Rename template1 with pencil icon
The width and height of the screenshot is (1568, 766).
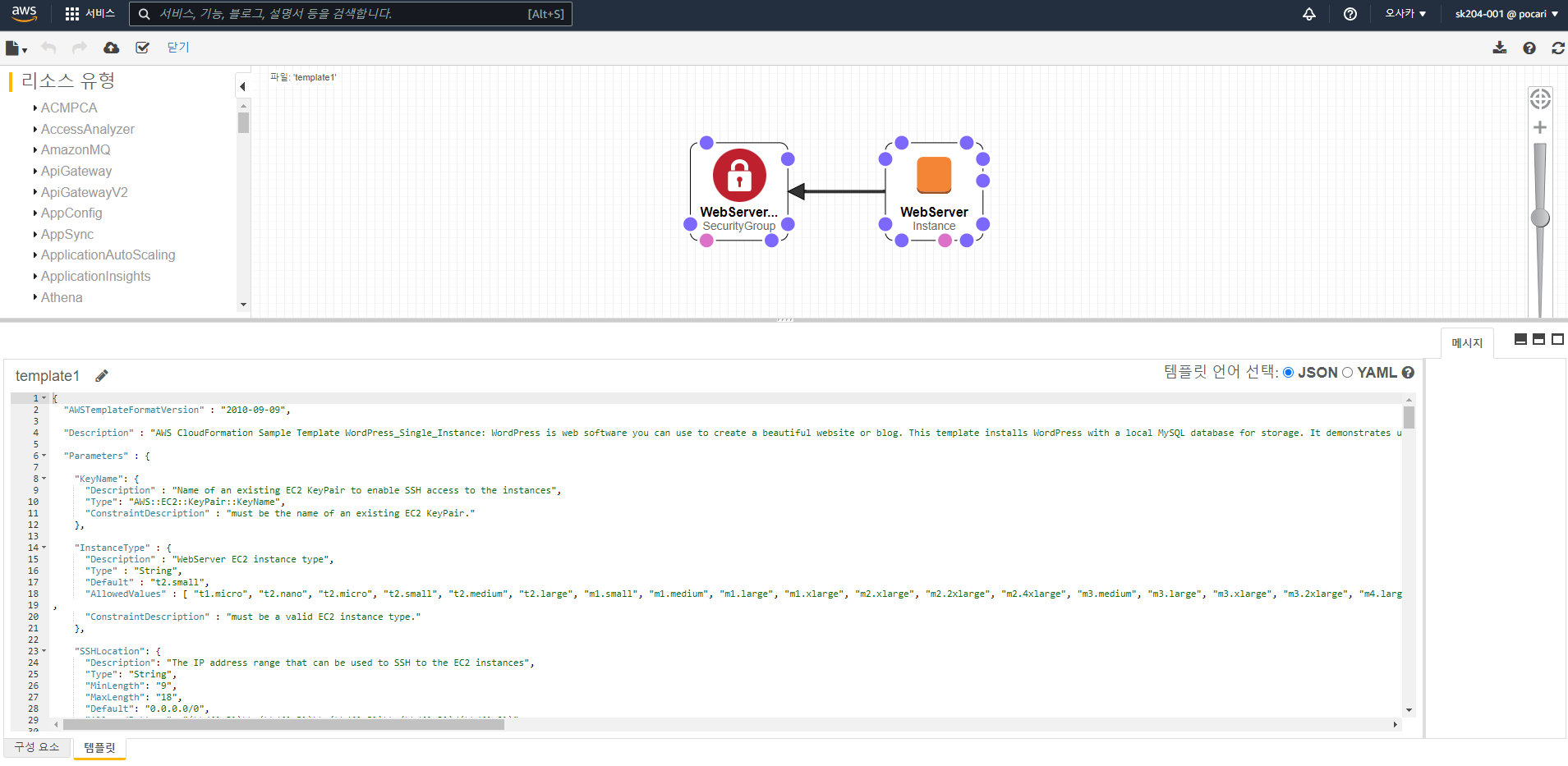[102, 376]
